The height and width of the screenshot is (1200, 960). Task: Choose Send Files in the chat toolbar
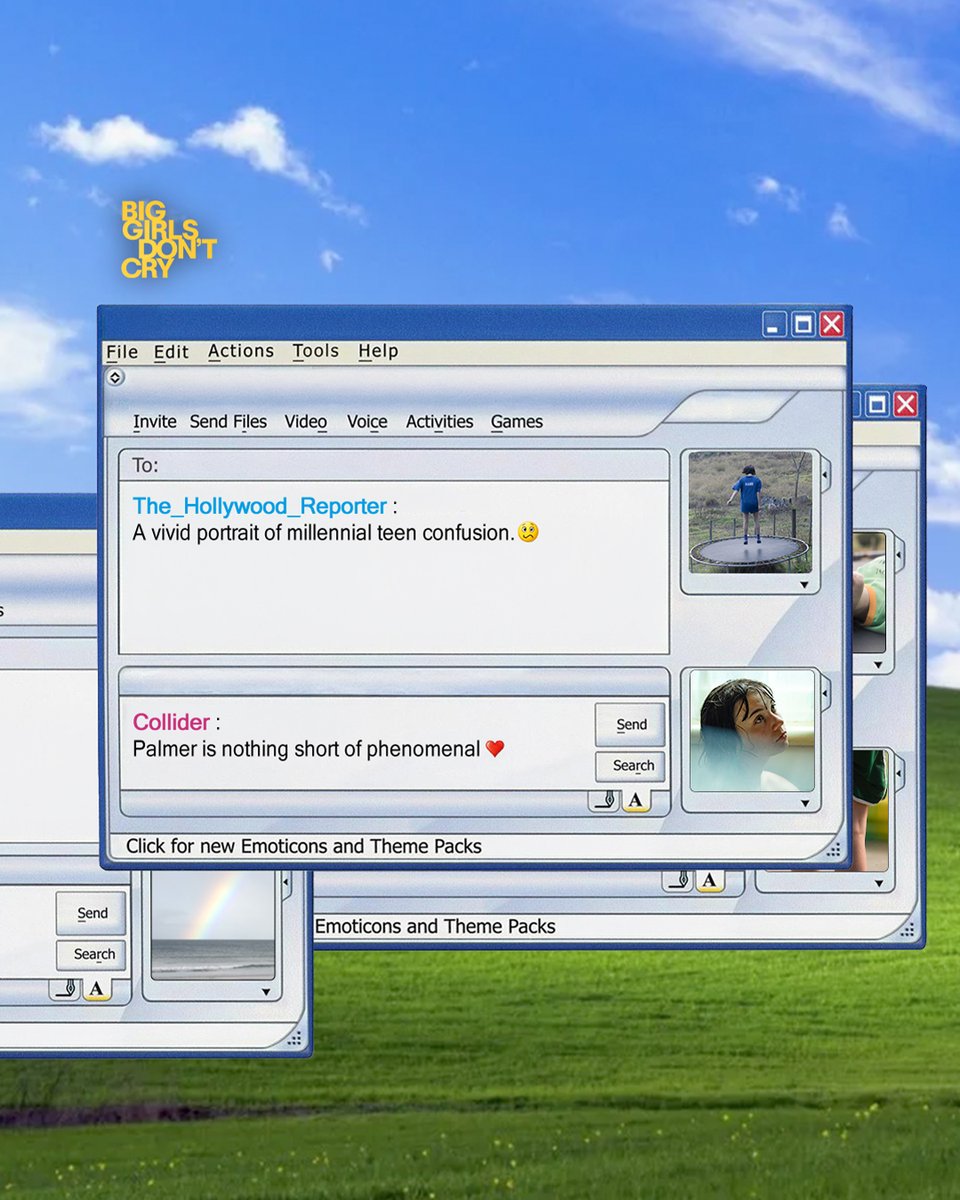[x=228, y=422]
